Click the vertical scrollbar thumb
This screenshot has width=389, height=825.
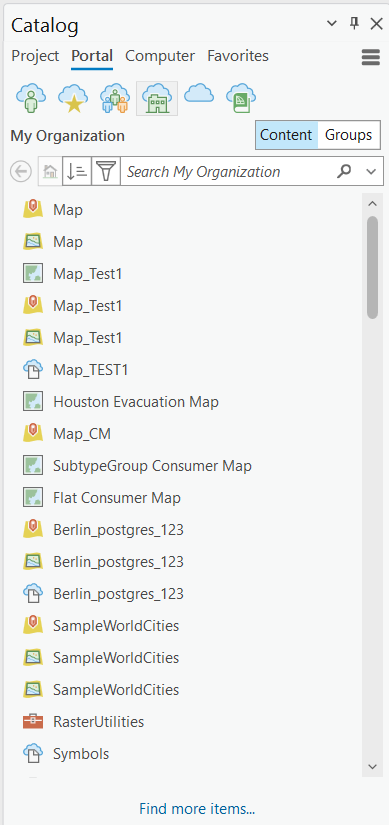coord(373,267)
